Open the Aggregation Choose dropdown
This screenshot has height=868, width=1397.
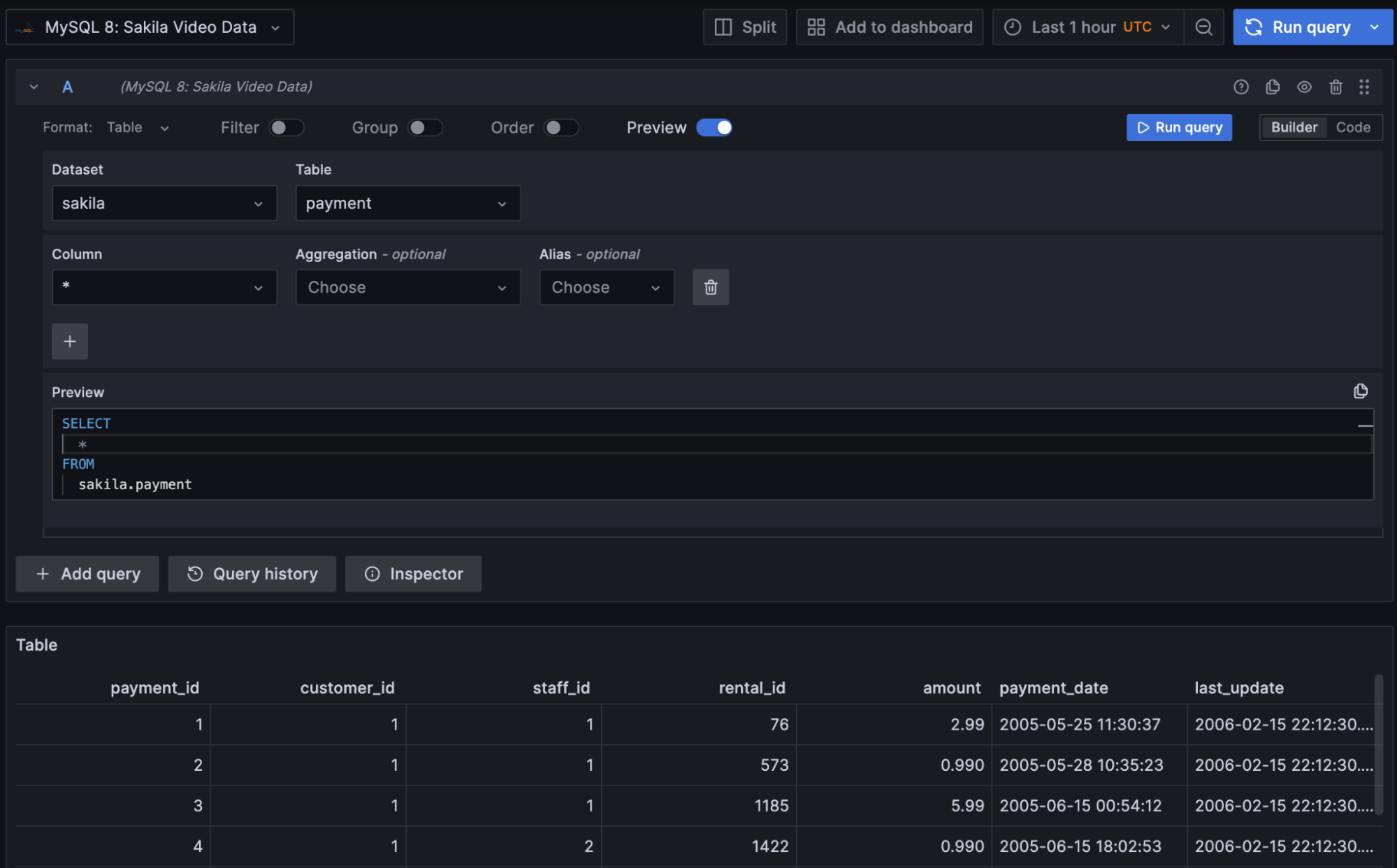click(x=407, y=287)
